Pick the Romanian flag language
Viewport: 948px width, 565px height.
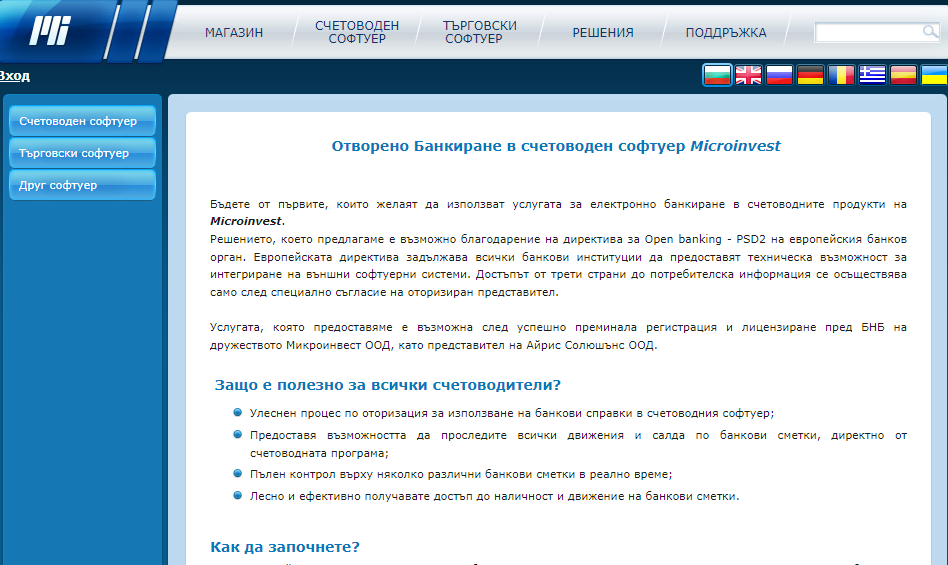click(x=841, y=76)
